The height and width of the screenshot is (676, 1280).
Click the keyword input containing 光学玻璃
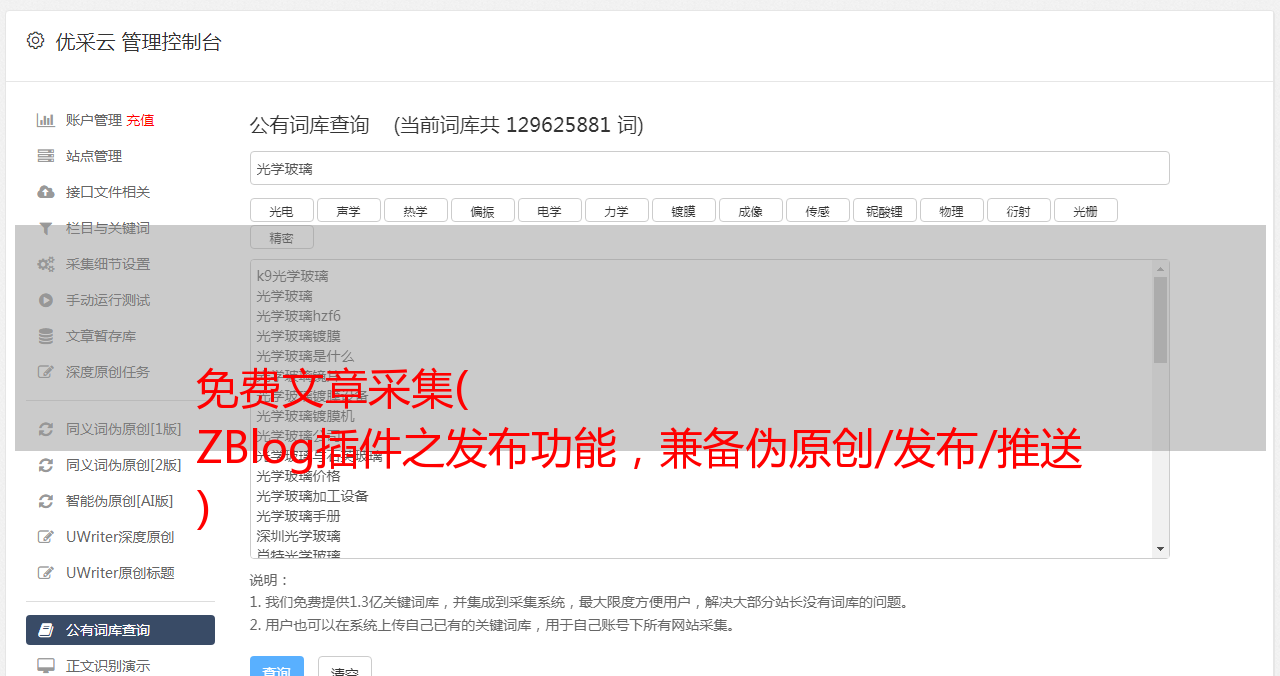coord(709,168)
